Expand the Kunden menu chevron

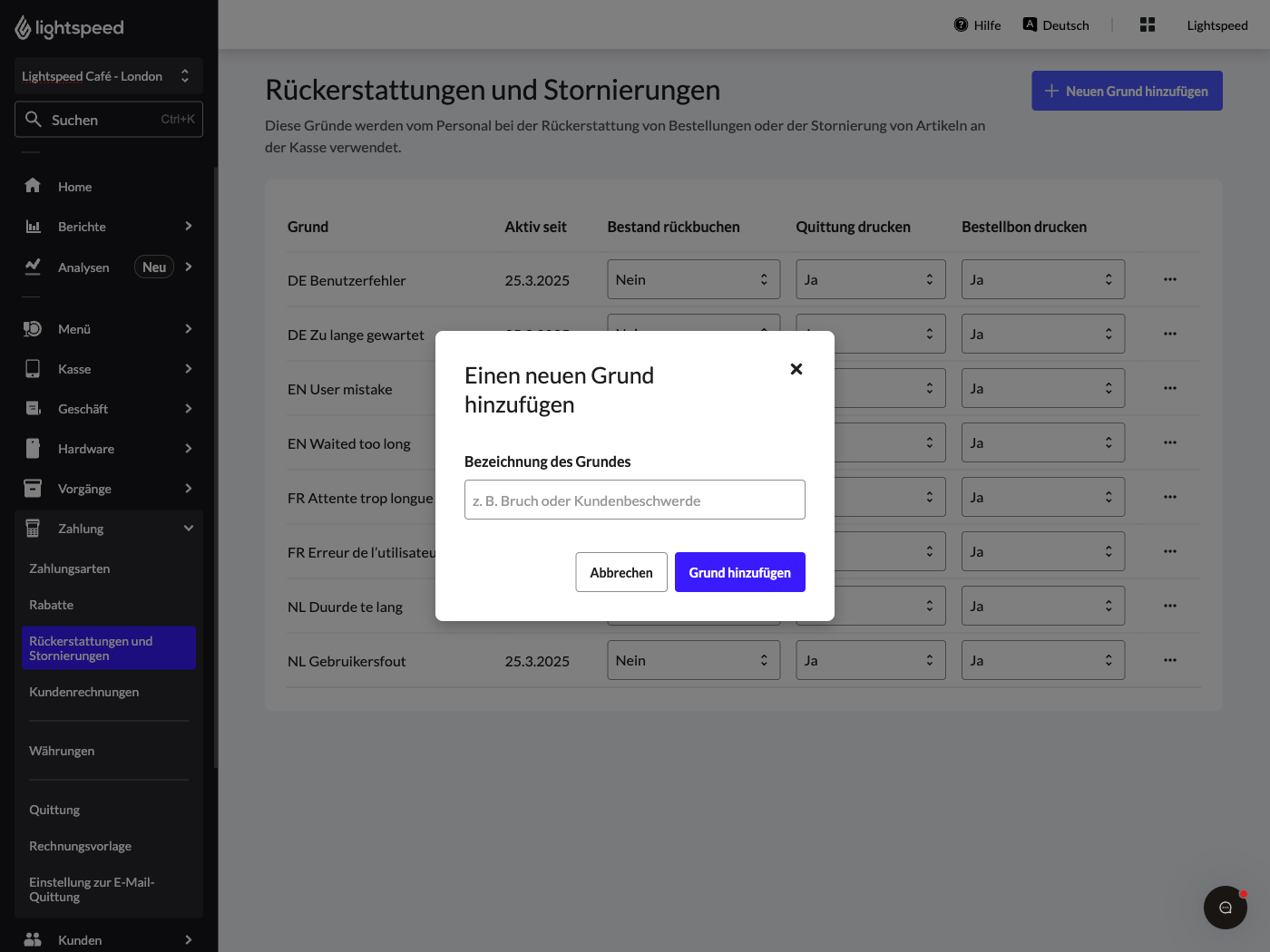pos(189,939)
